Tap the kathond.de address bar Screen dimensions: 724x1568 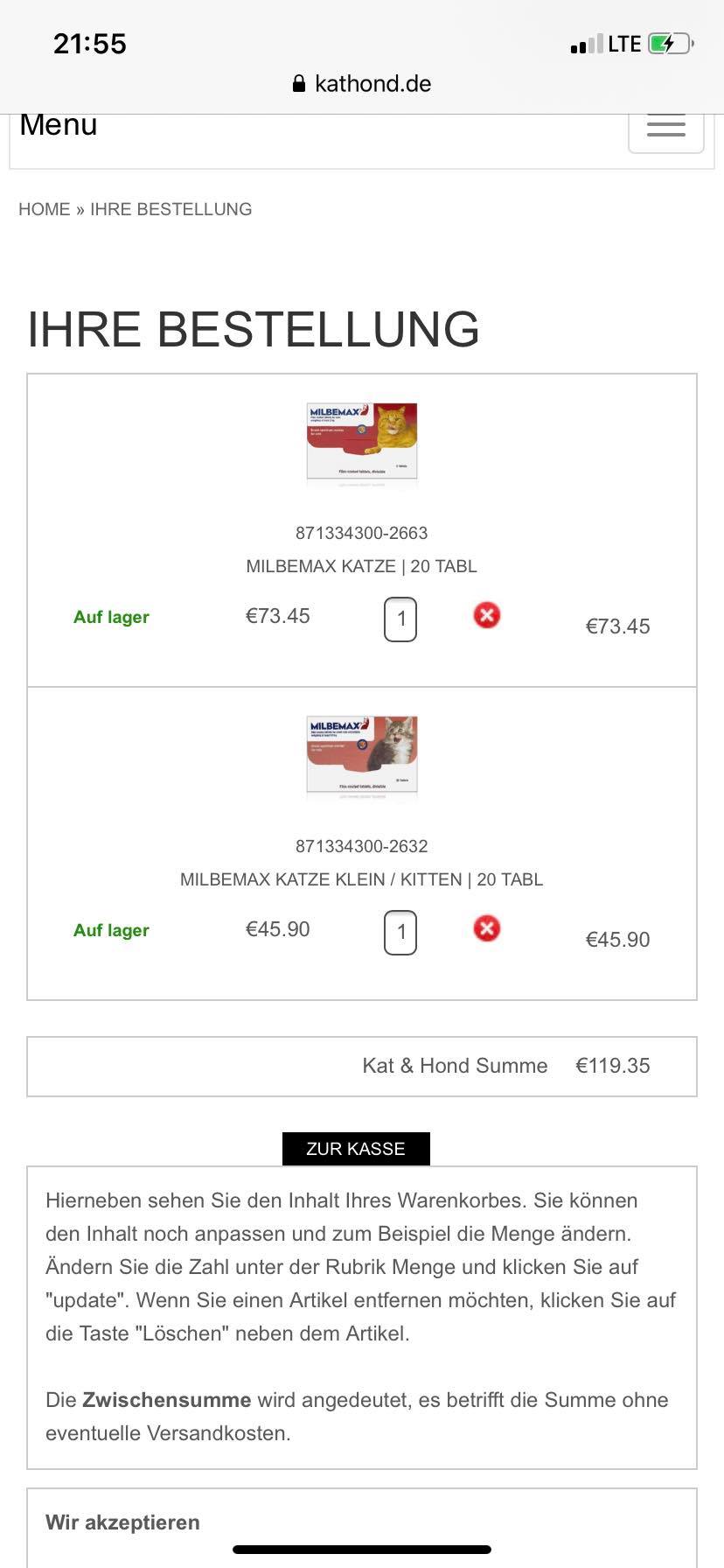click(362, 83)
